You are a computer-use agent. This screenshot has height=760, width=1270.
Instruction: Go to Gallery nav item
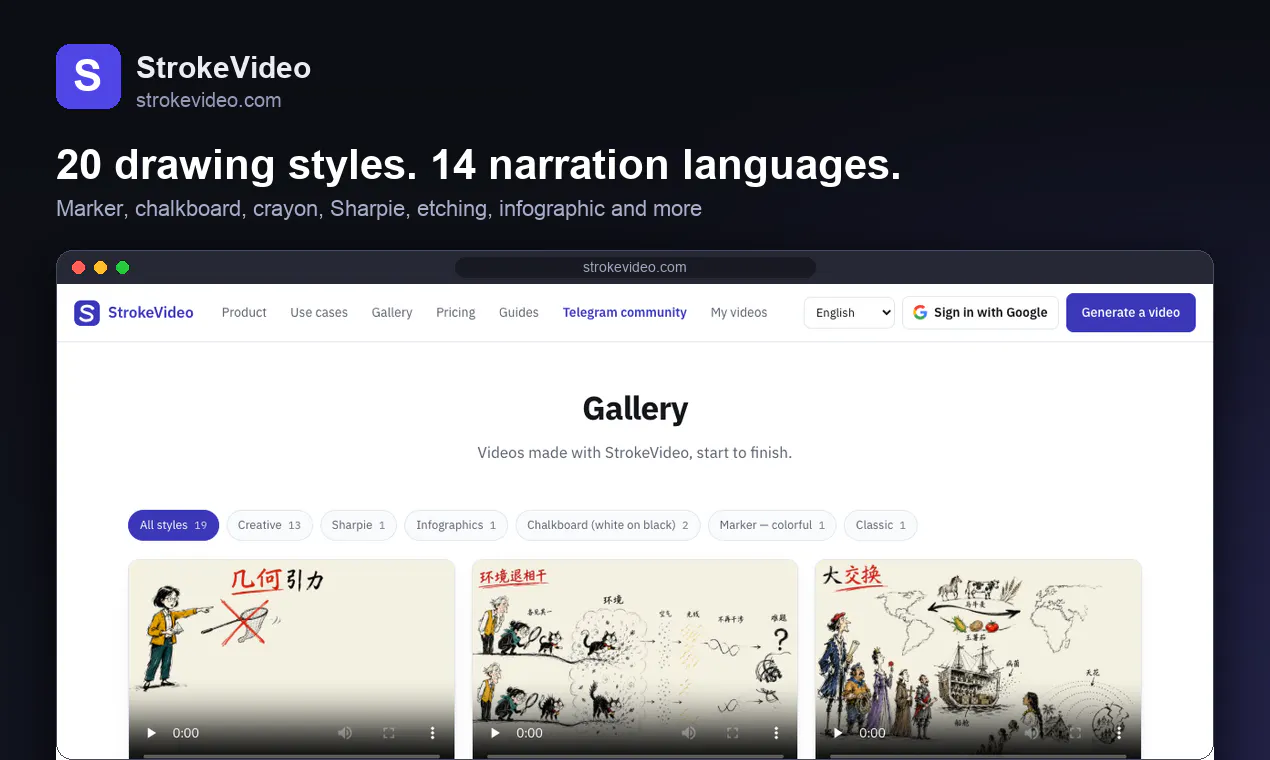click(x=392, y=313)
